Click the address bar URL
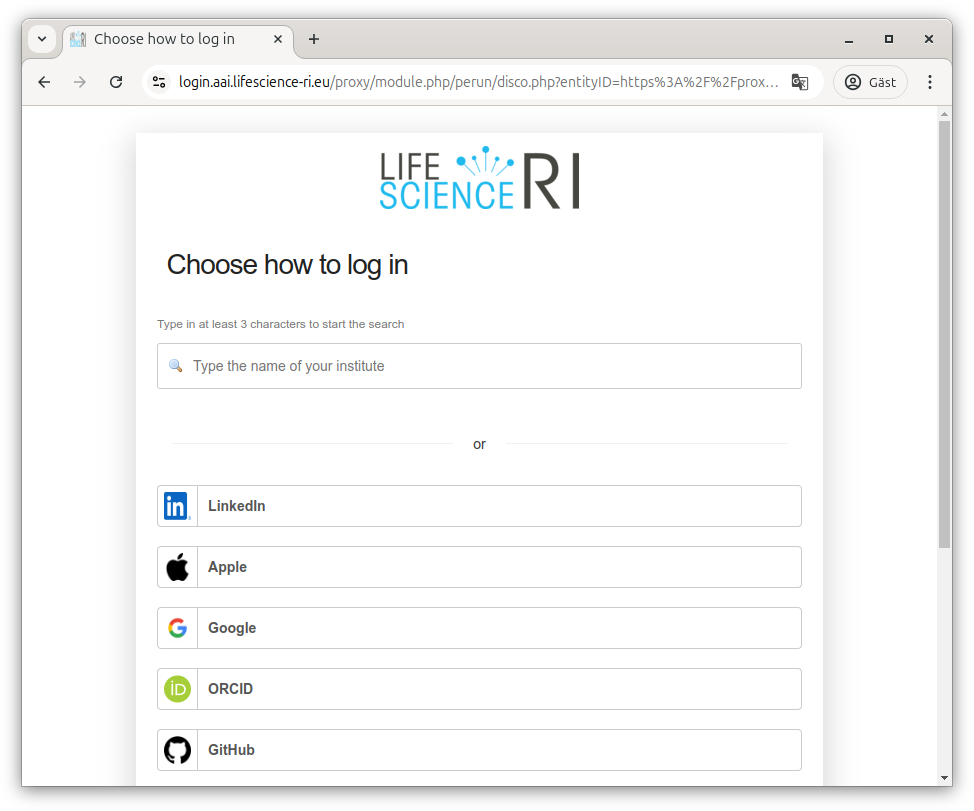974x811 pixels. tap(478, 82)
